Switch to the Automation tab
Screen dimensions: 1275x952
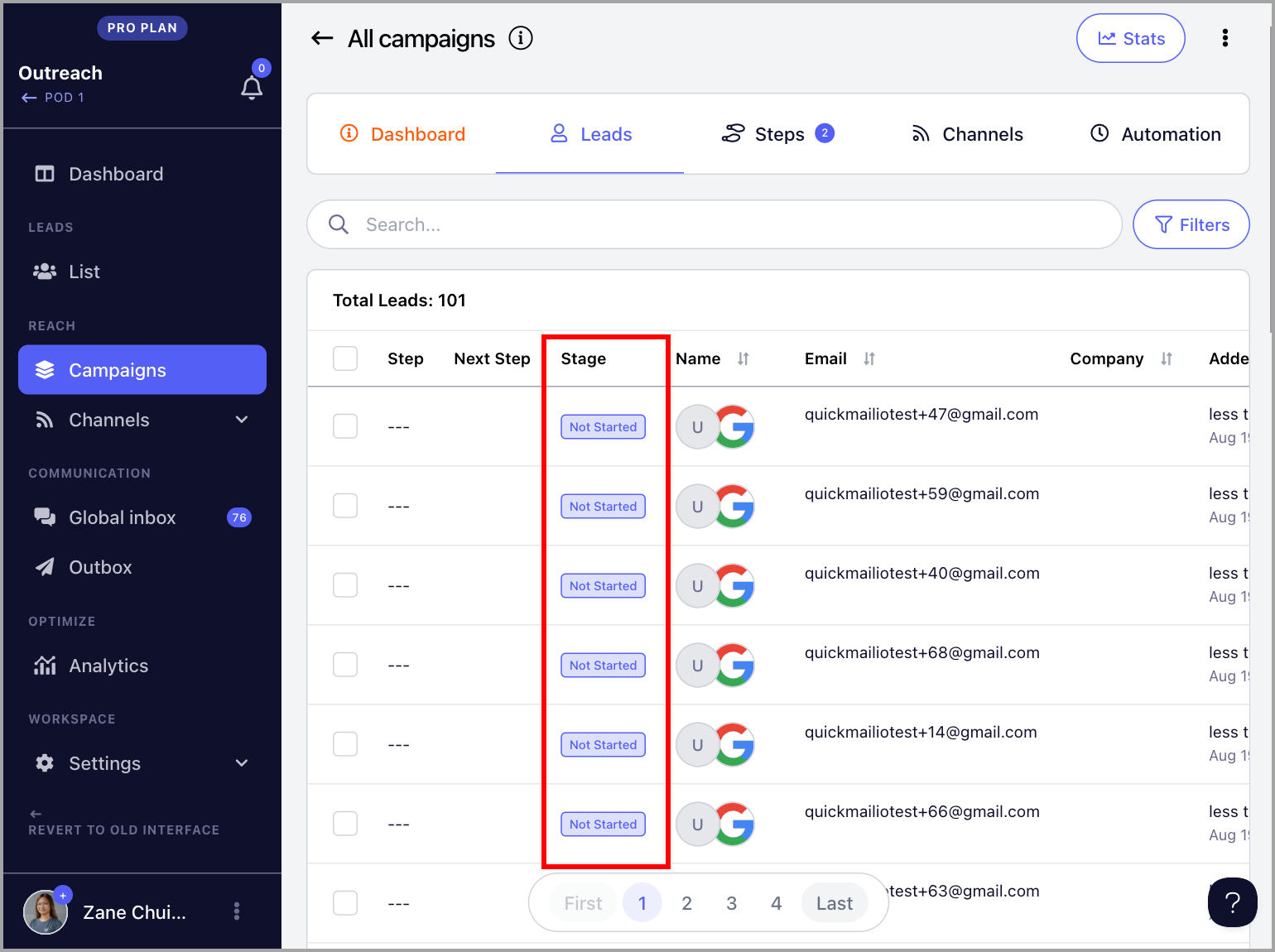1155,134
